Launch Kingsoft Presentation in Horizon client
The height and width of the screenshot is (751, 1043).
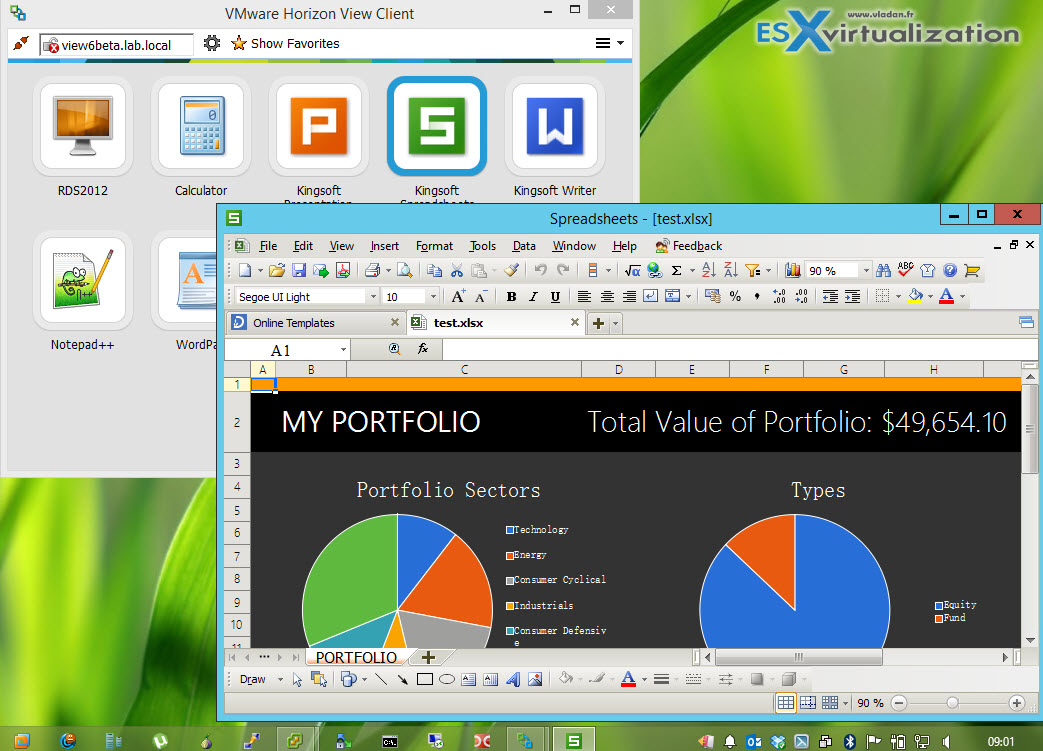coord(319,126)
